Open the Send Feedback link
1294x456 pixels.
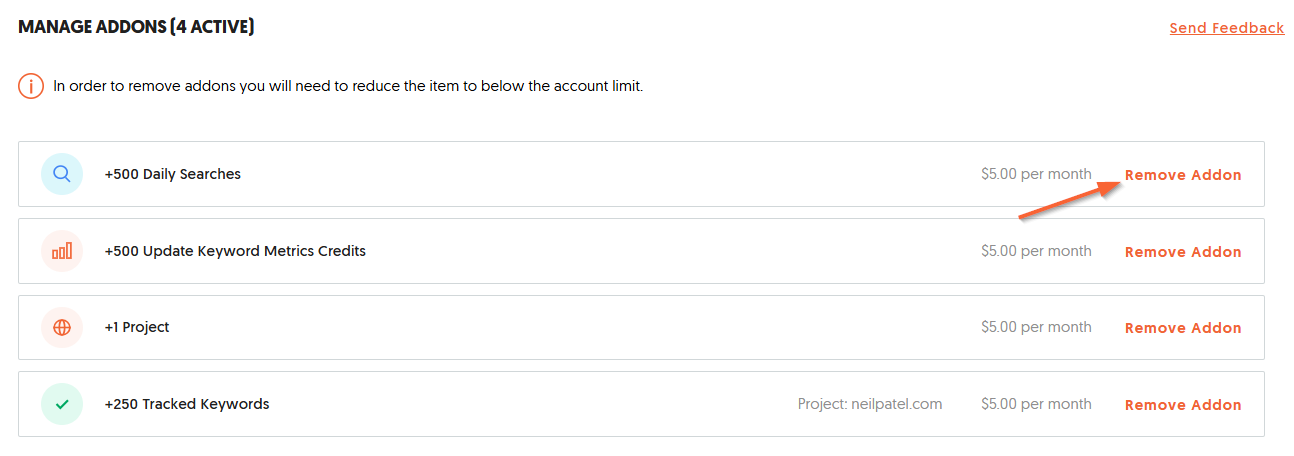click(1226, 28)
